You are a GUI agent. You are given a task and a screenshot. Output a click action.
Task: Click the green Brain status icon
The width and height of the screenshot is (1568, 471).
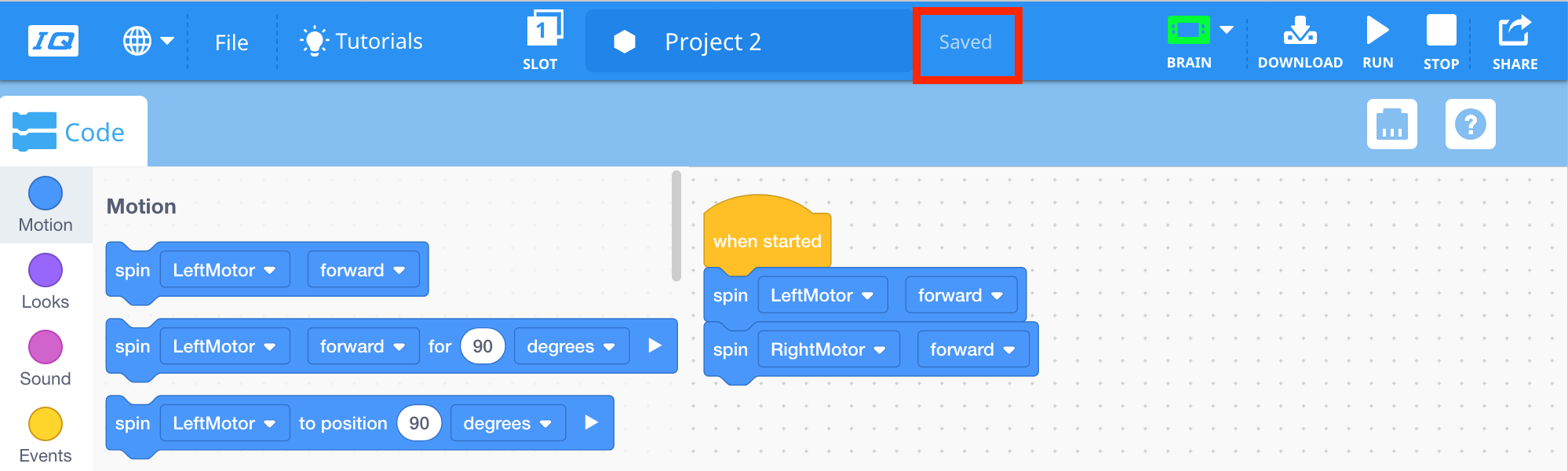[1188, 31]
